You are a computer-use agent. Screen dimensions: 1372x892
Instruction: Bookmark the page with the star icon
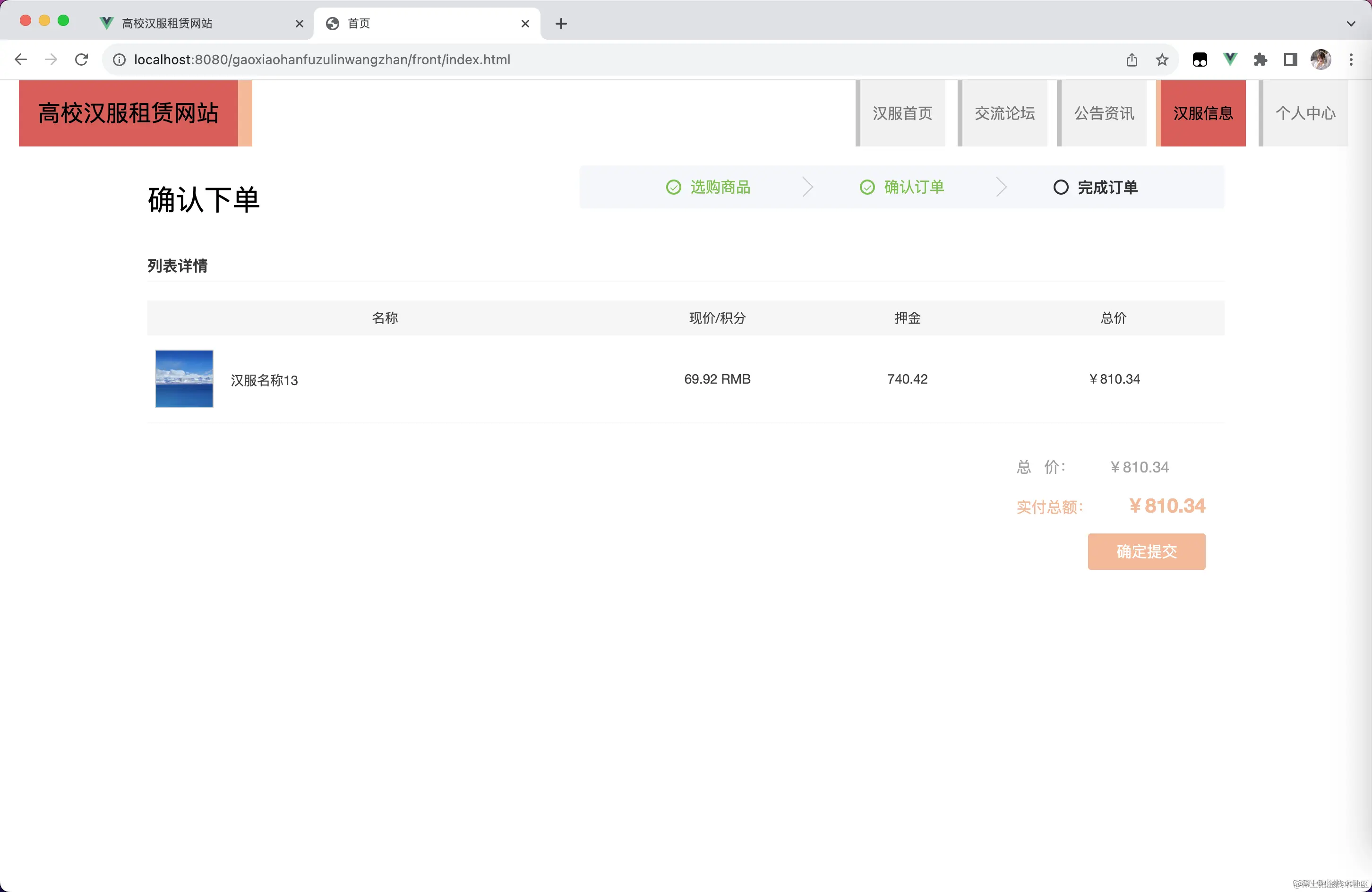tap(1162, 60)
